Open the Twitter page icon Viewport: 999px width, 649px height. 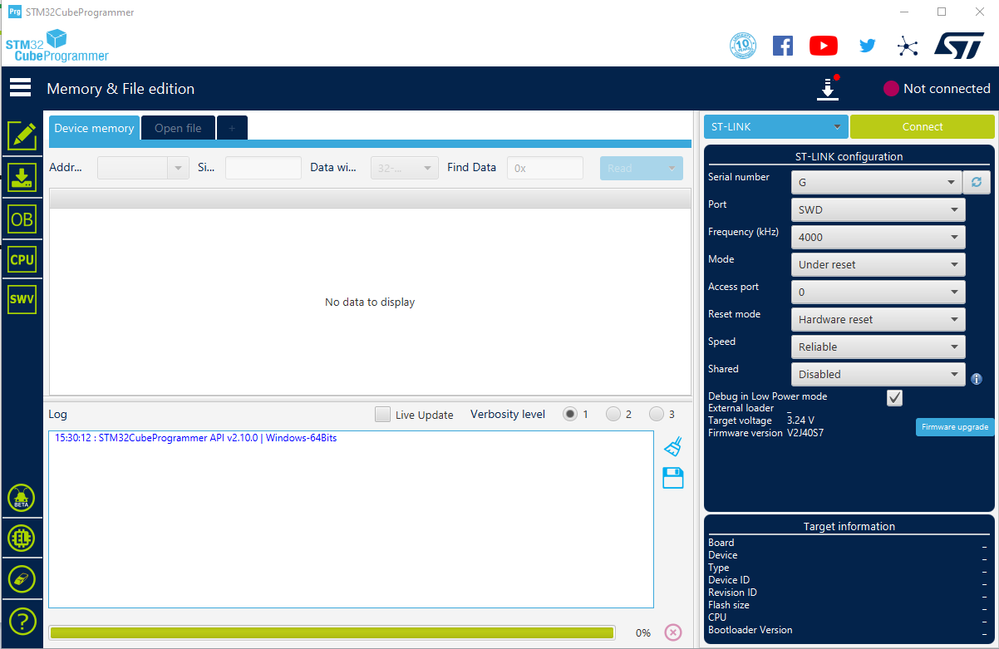coord(867,45)
